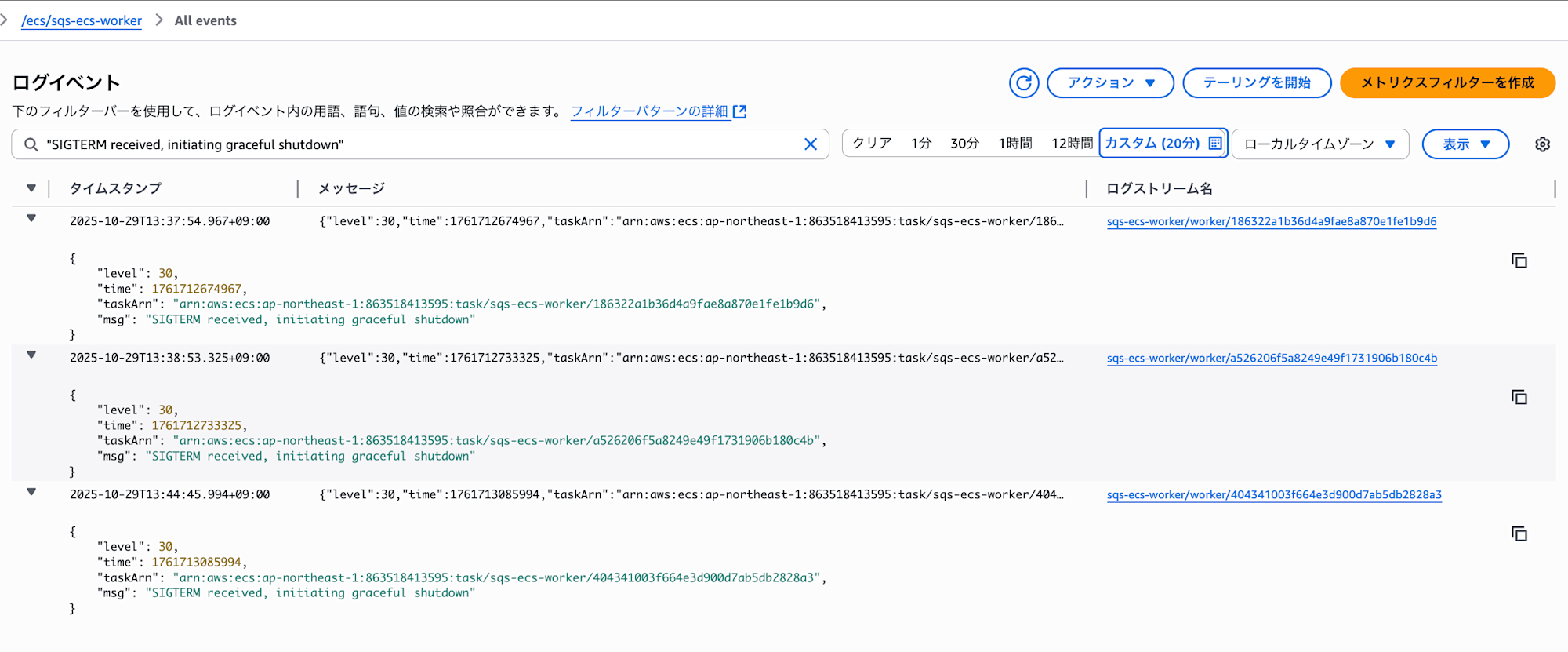Open the /ecs/sqs-ecs-worker breadcrumb link

tap(82, 20)
